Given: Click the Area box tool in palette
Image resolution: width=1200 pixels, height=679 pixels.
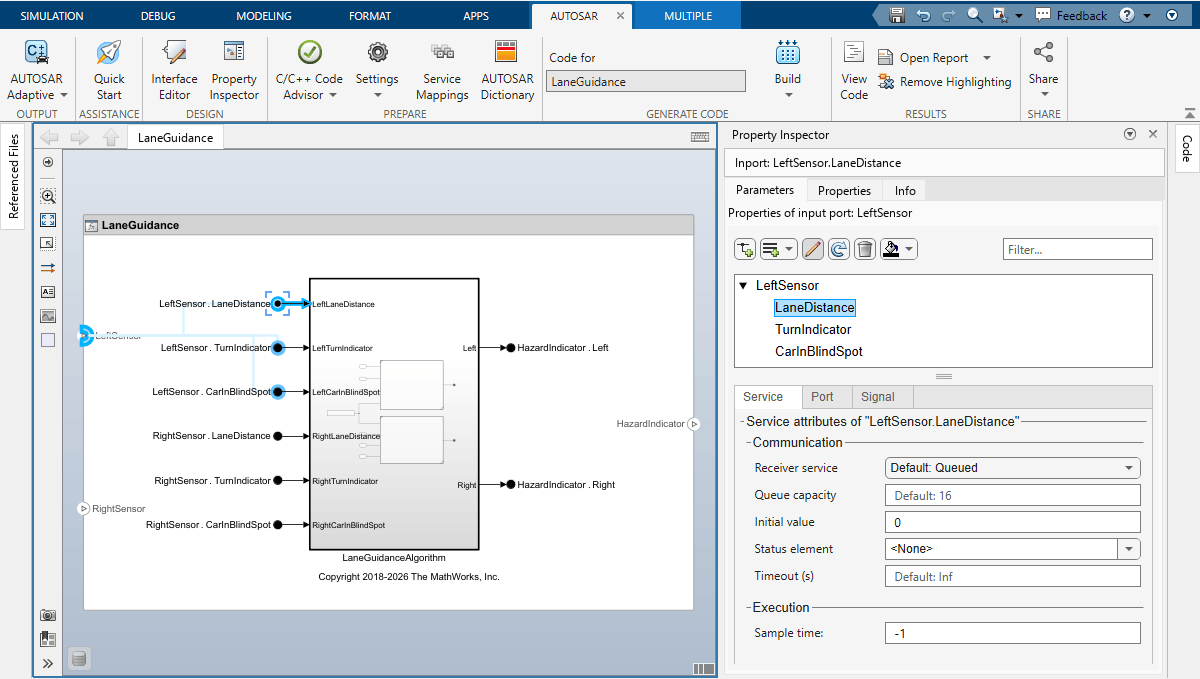Looking at the screenshot, I should [48, 340].
